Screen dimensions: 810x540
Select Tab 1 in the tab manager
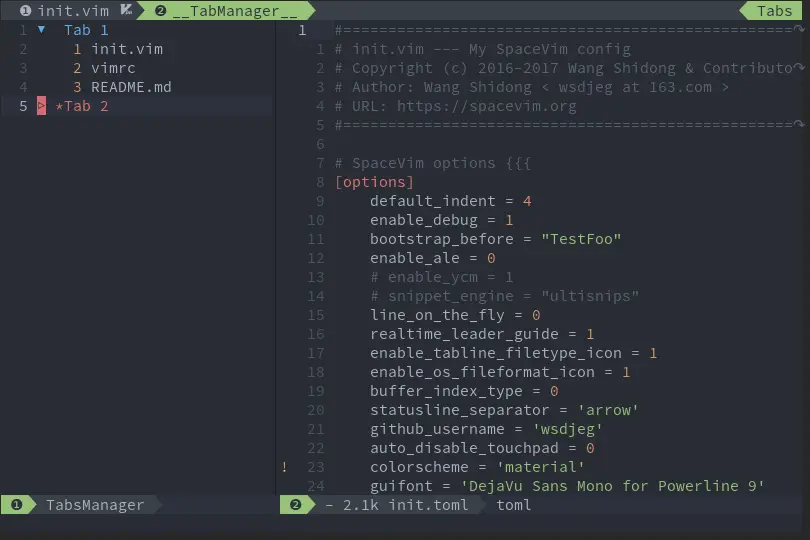pyautogui.click(x=86, y=30)
